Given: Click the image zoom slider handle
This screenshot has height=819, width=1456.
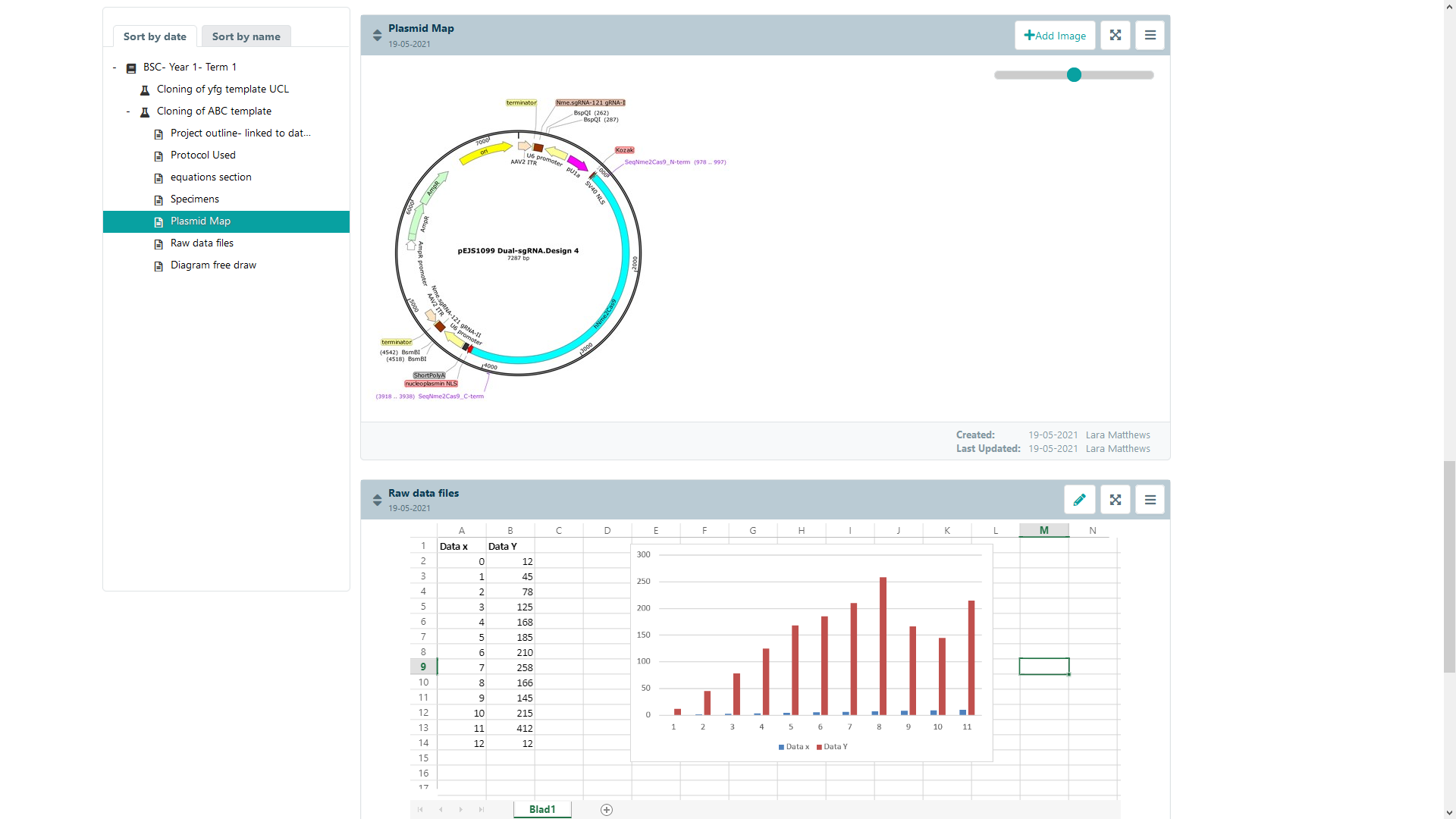Looking at the screenshot, I should 1074,75.
